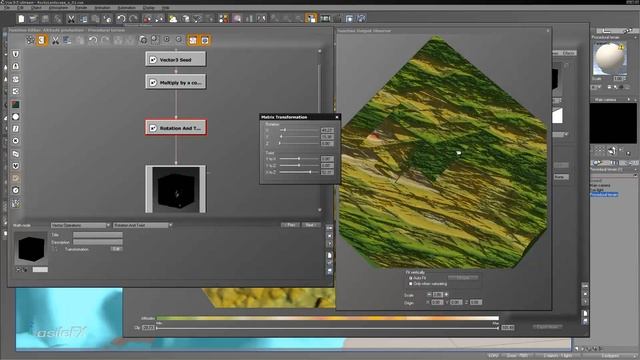The width and height of the screenshot is (640, 360).
Task: Click the Origin Z field in observer
Action: (476, 302)
